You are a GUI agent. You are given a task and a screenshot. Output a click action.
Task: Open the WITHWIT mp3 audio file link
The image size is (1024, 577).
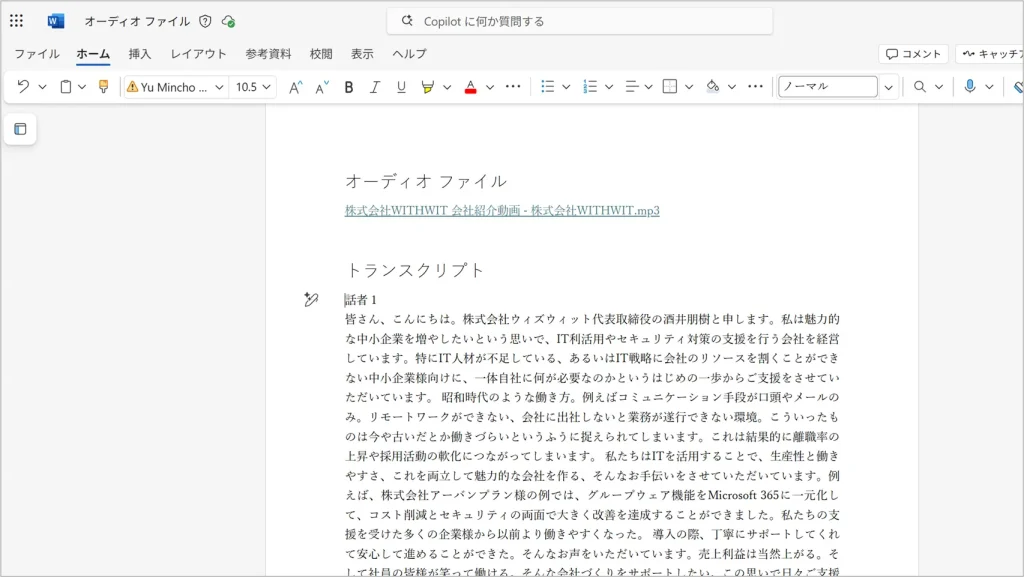(x=502, y=210)
